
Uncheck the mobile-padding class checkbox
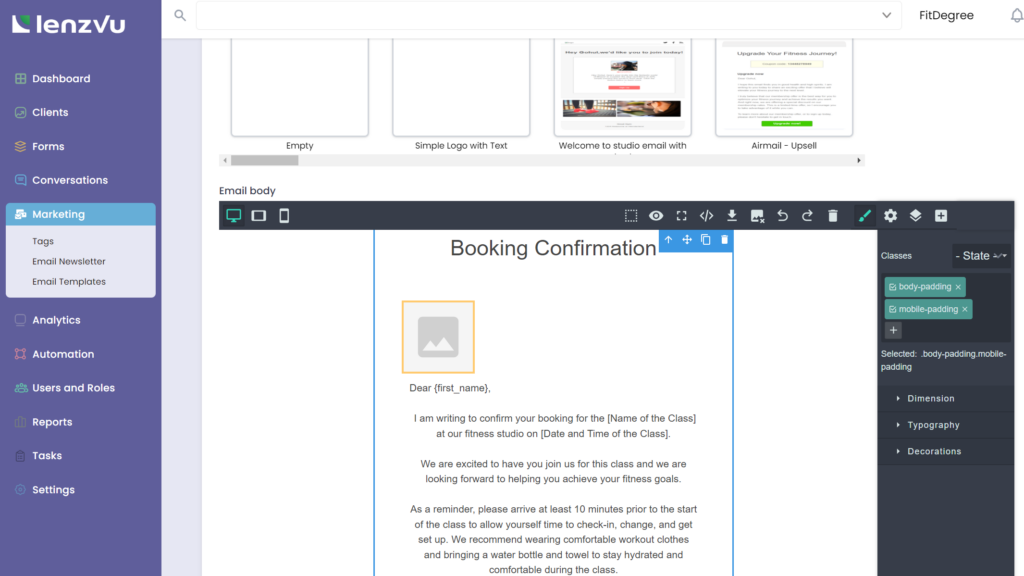click(893, 310)
